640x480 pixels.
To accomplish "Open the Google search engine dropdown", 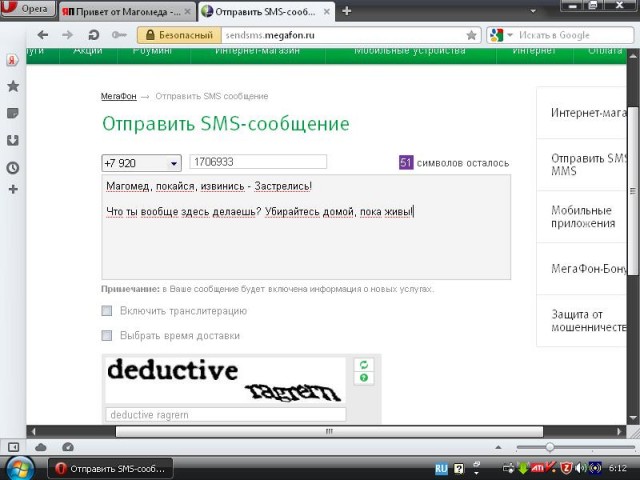I will pyautogui.click(x=500, y=35).
